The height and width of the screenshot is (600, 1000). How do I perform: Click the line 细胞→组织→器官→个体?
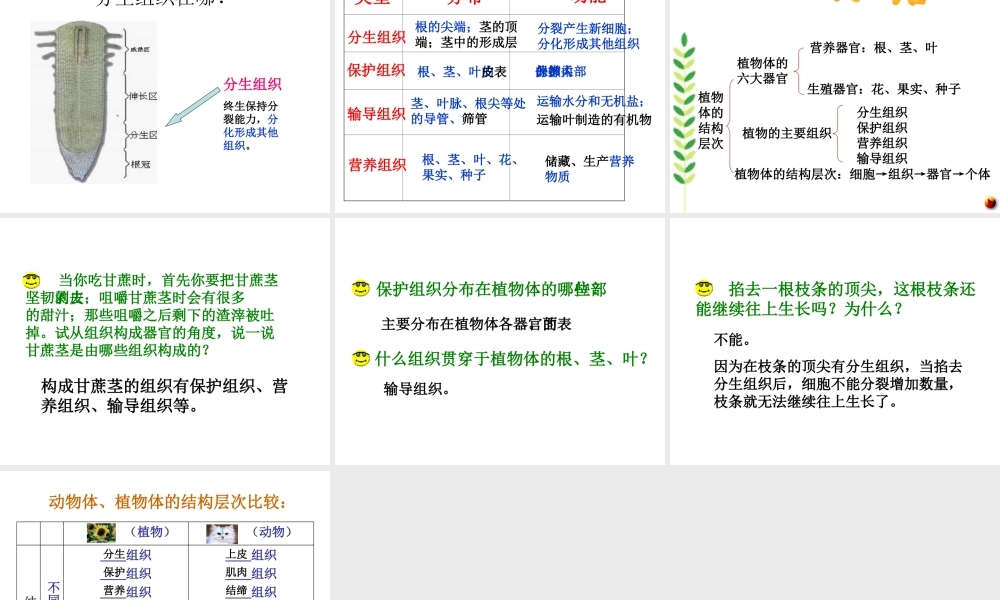coord(920,174)
